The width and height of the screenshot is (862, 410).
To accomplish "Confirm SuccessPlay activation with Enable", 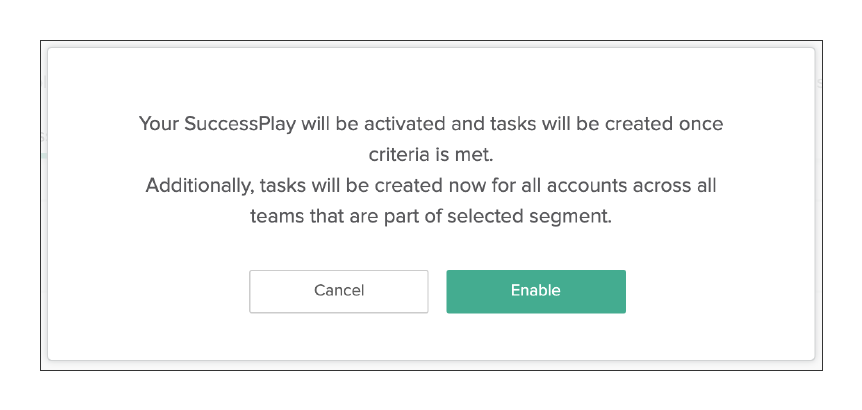I will [x=536, y=291].
